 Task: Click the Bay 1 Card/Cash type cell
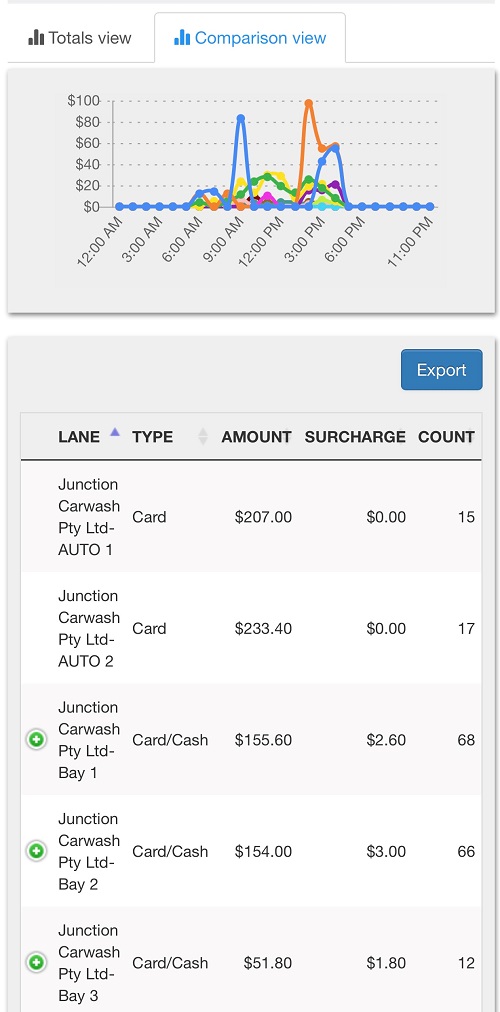click(170, 740)
